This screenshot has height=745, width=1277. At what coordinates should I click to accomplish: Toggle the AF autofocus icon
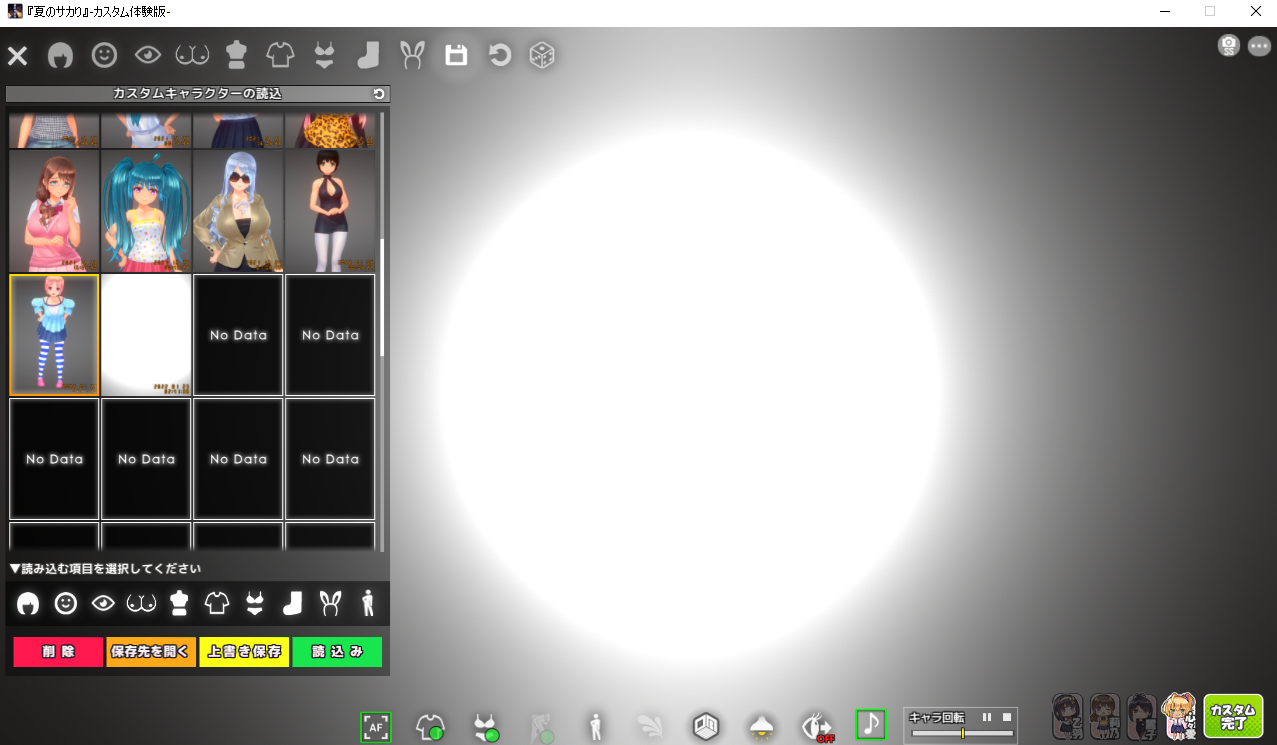pyautogui.click(x=376, y=727)
